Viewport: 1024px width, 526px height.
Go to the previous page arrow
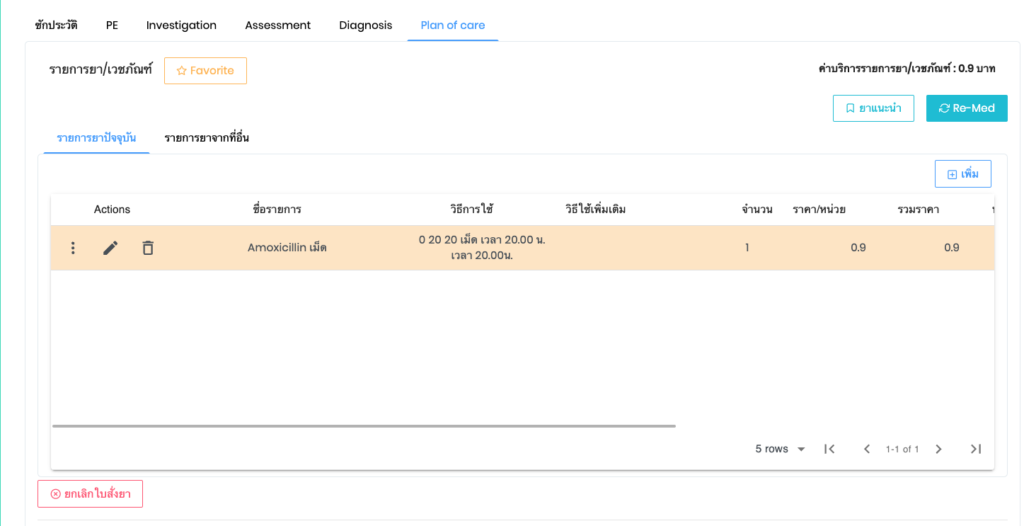(x=867, y=449)
